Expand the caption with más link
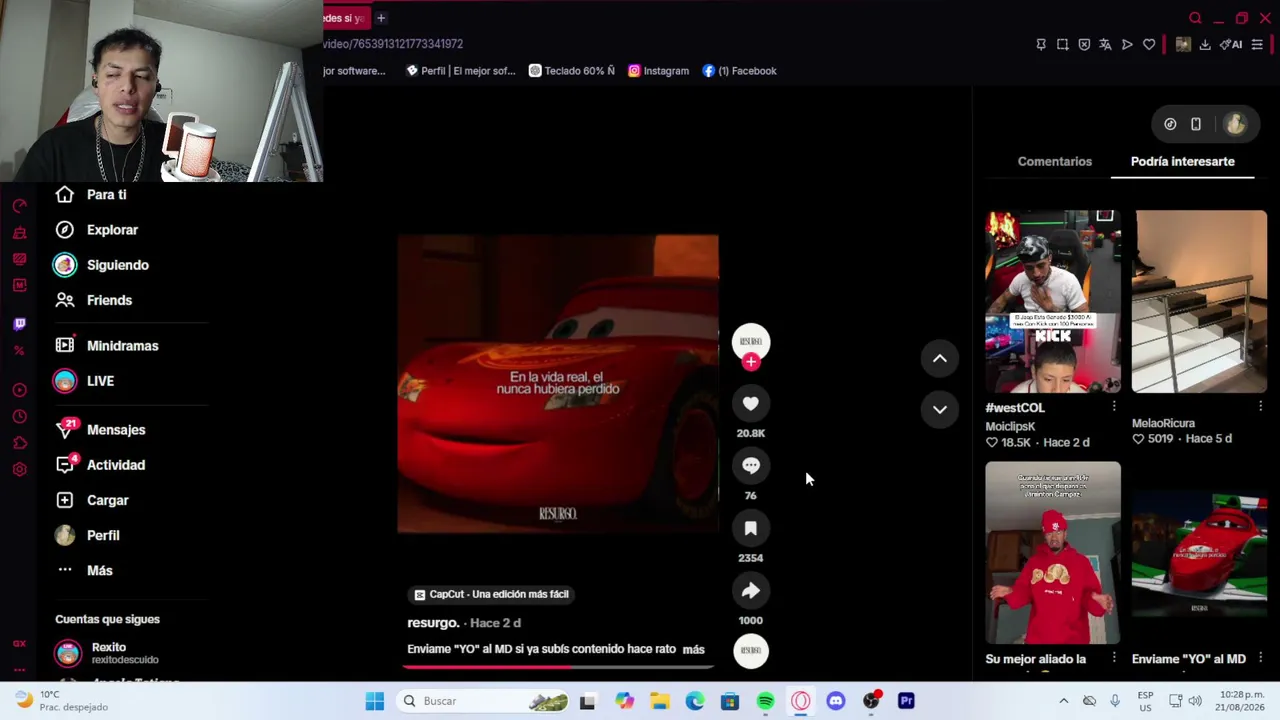 point(693,649)
